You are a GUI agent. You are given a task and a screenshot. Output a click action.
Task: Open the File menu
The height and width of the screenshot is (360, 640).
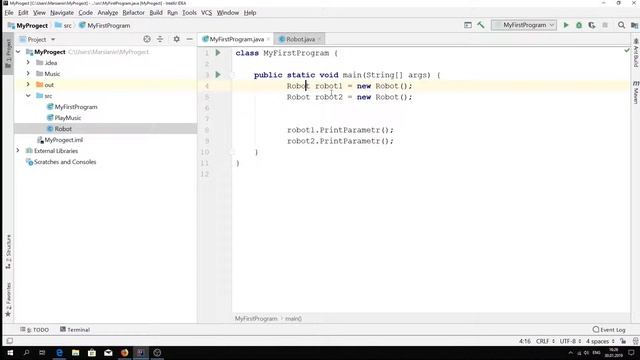pos(9,13)
